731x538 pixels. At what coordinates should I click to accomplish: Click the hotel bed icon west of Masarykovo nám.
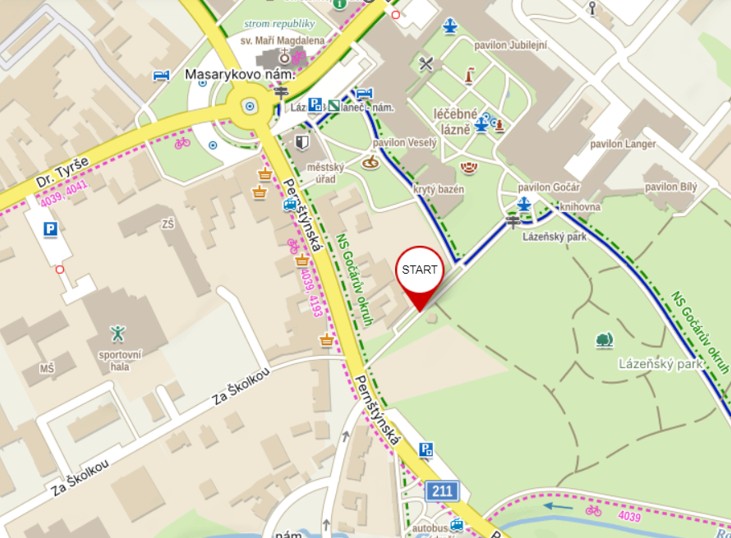click(x=161, y=75)
